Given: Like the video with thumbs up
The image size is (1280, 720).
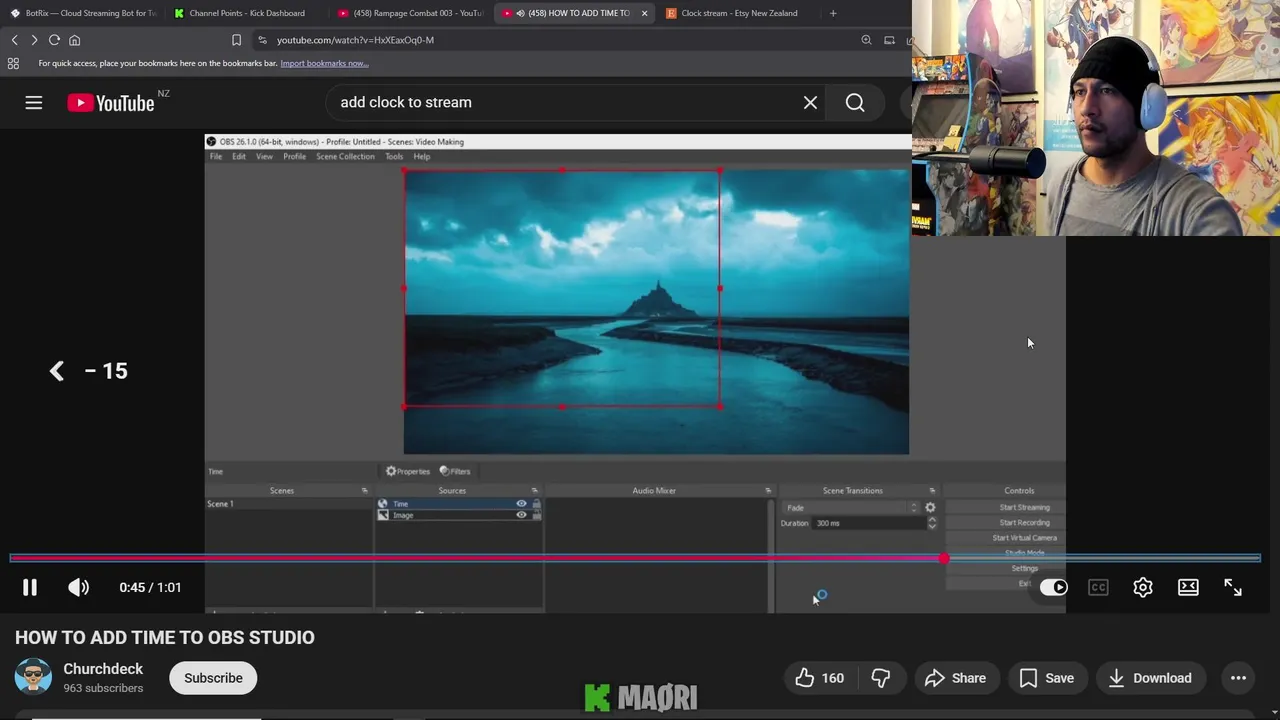Looking at the screenshot, I should pyautogui.click(x=819, y=678).
